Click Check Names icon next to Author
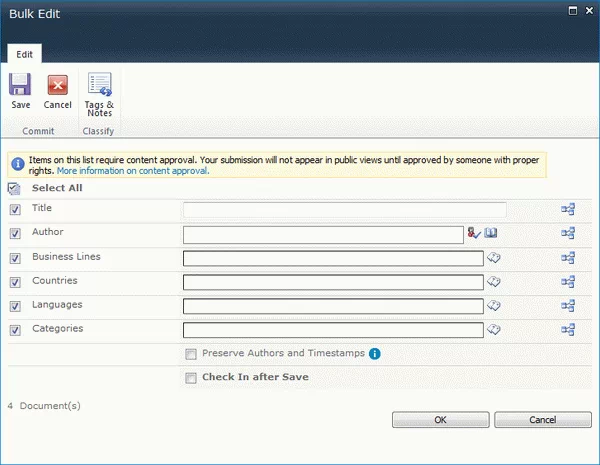 (474, 233)
